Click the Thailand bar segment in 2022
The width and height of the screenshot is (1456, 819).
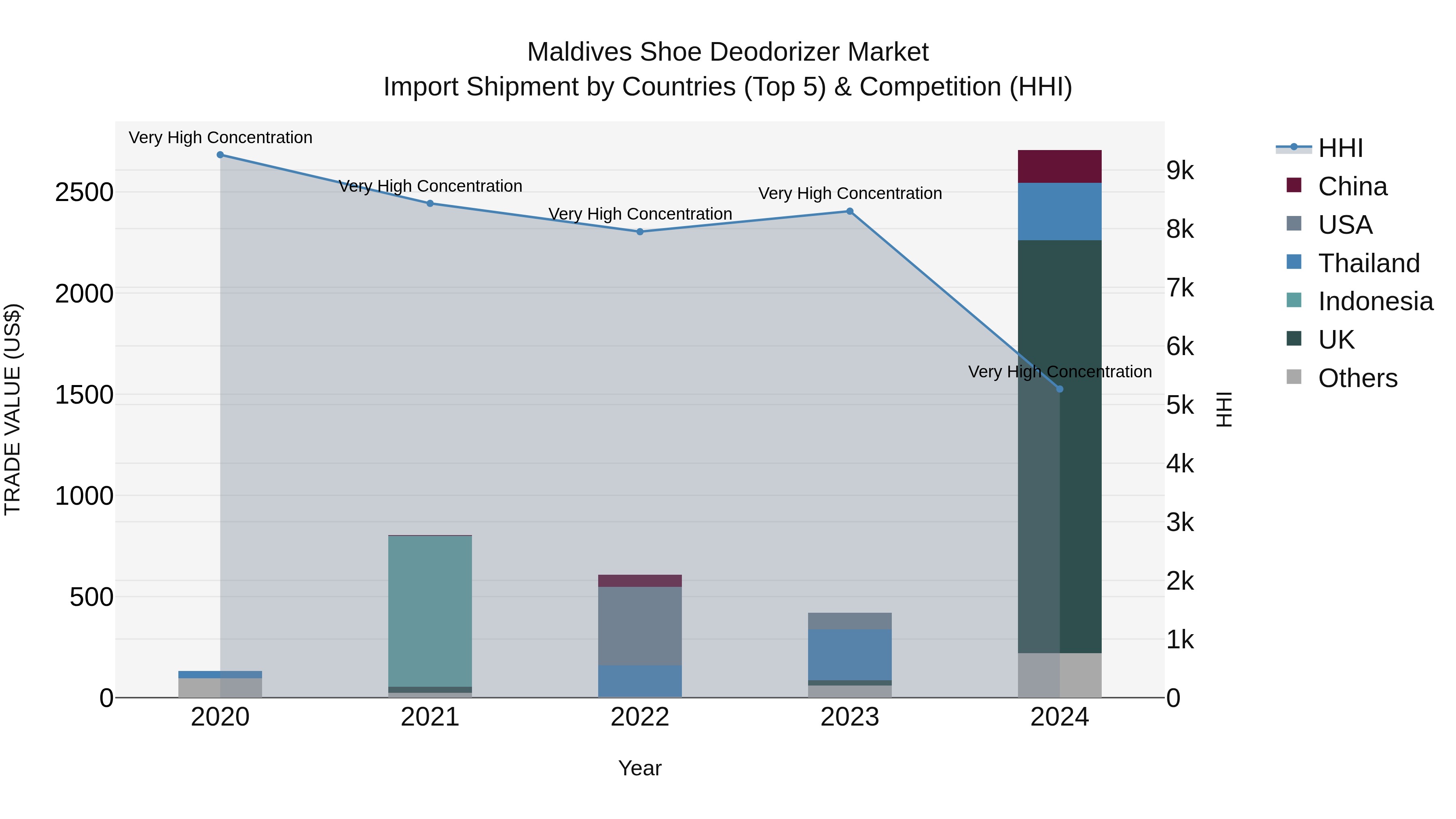(640, 681)
